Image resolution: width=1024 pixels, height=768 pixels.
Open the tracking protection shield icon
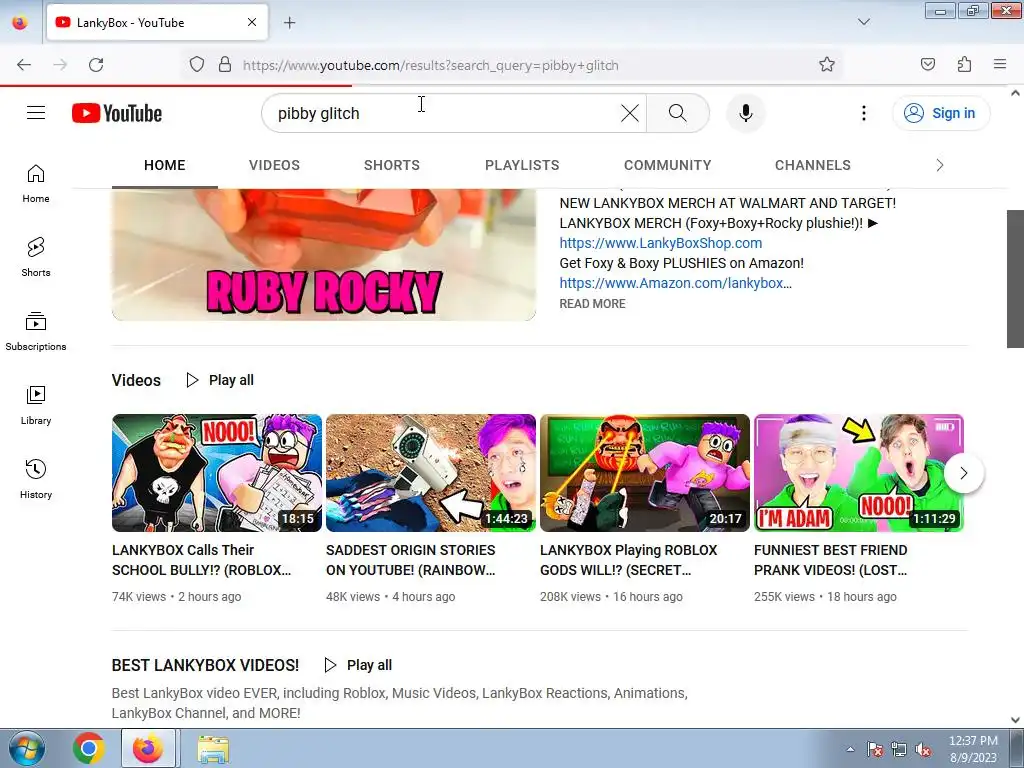[x=197, y=65]
